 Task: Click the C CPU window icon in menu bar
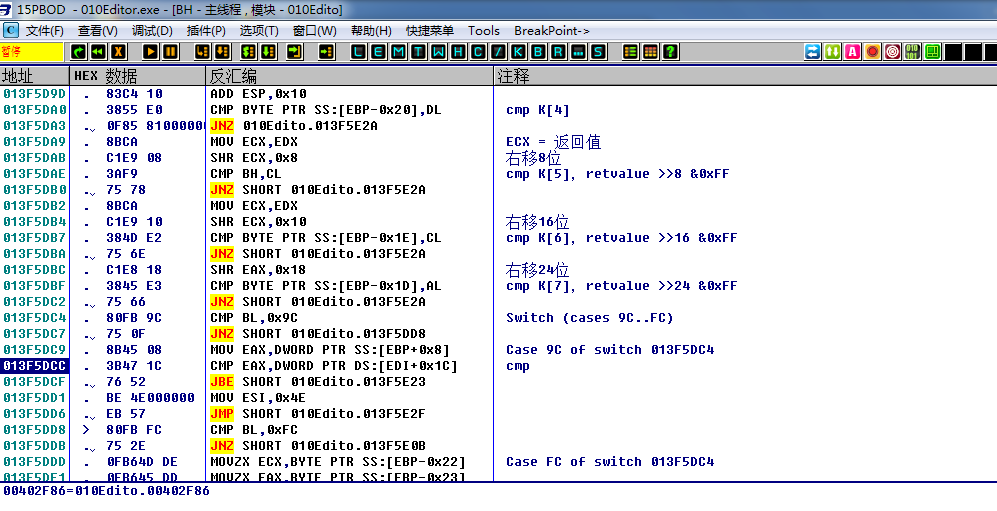pos(11,31)
